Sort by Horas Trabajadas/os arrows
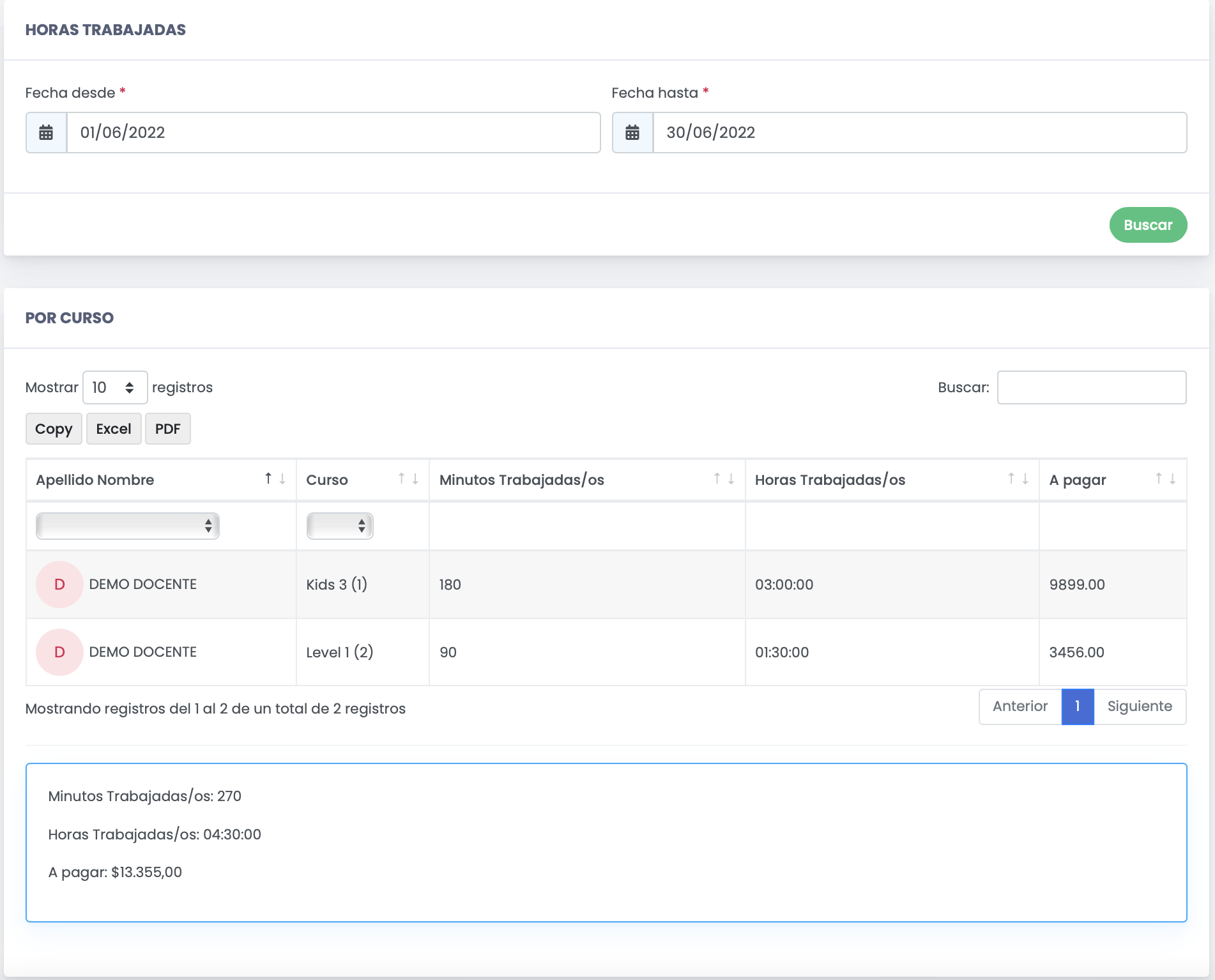 pos(1018,479)
